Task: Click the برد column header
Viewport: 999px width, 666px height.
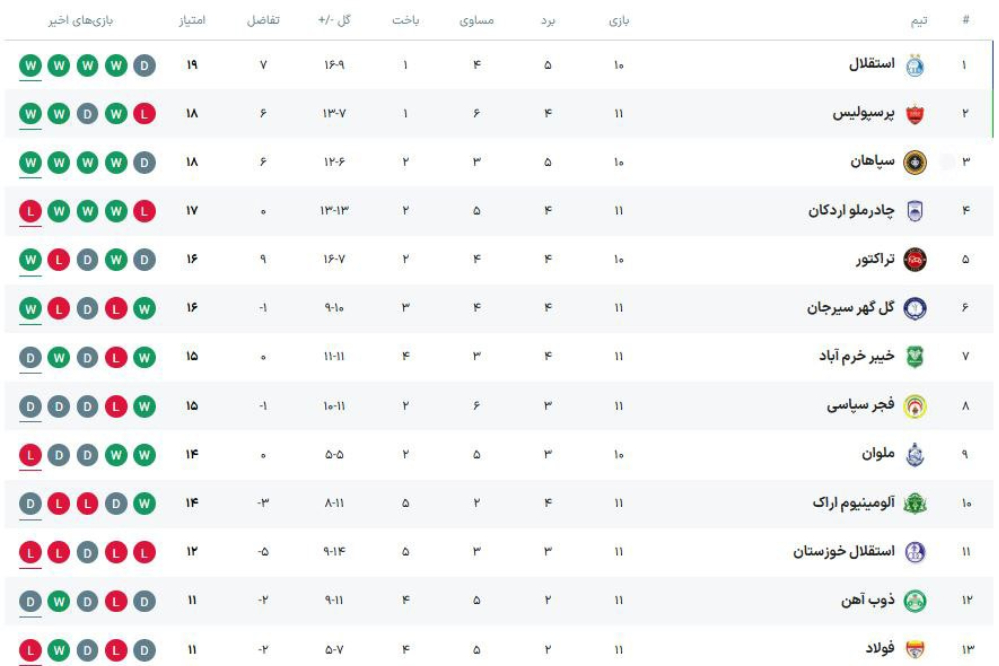Action: point(548,21)
